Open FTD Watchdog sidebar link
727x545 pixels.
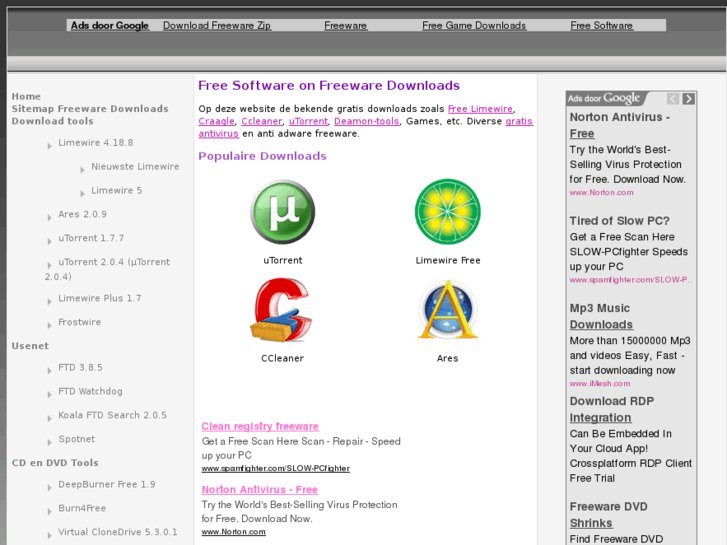(x=90, y=391)
